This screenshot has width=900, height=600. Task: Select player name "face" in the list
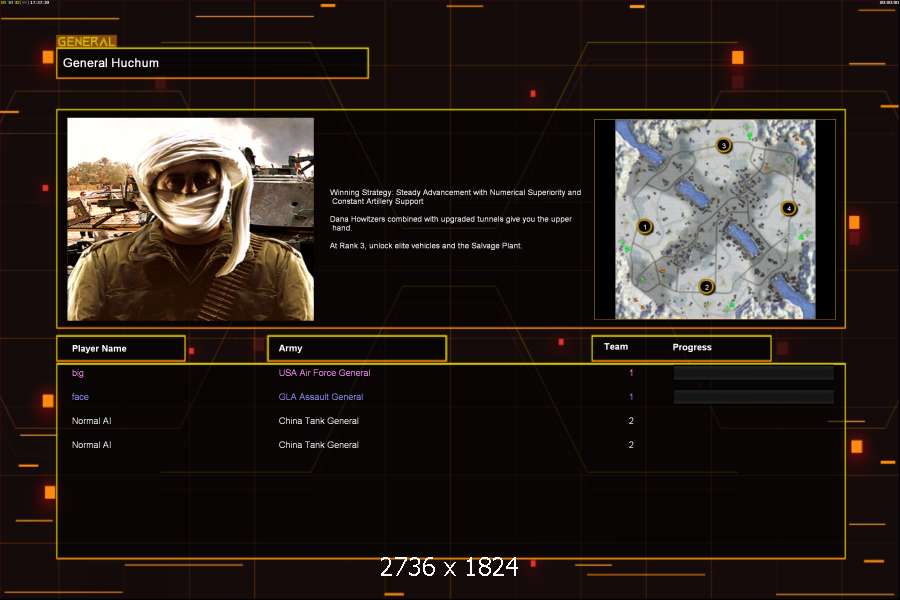click(80, 397)
